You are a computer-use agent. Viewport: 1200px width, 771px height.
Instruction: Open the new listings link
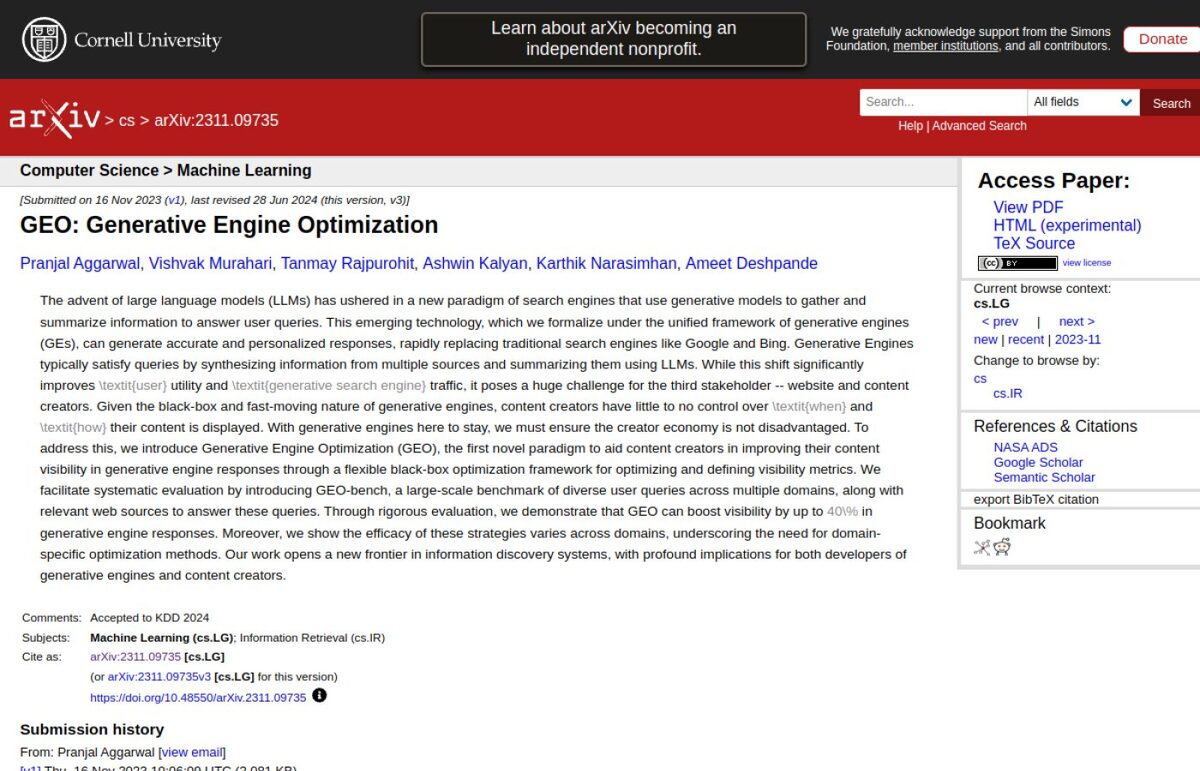pos(986,339)
